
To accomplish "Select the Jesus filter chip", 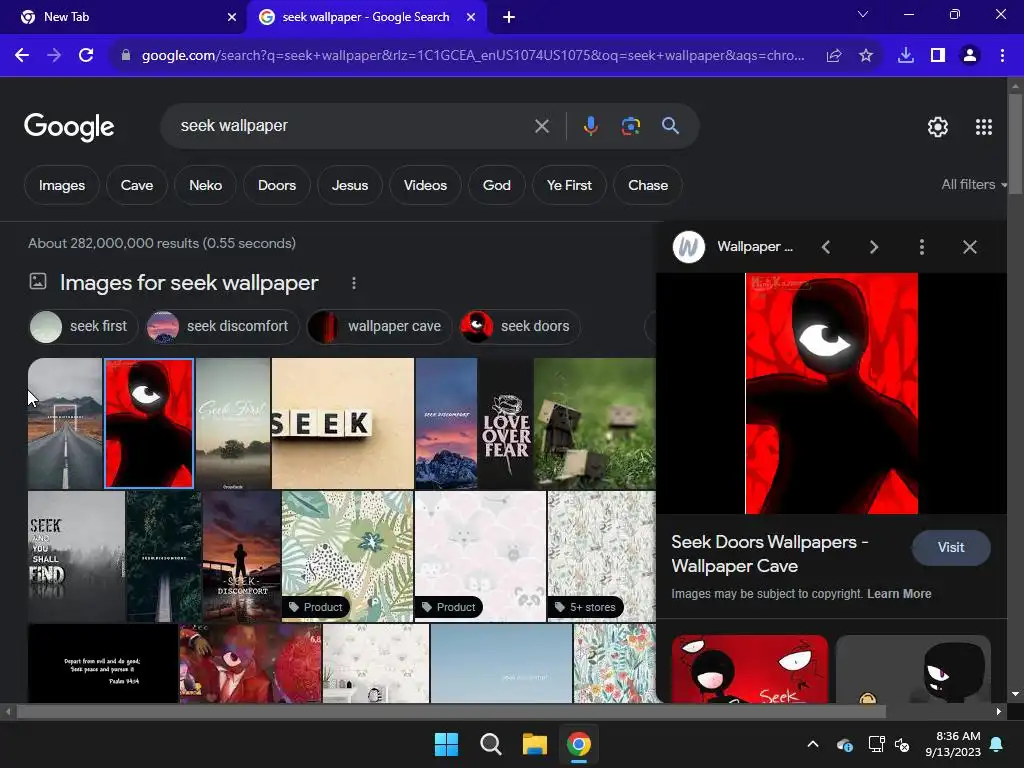I will [x=350, y=185].
